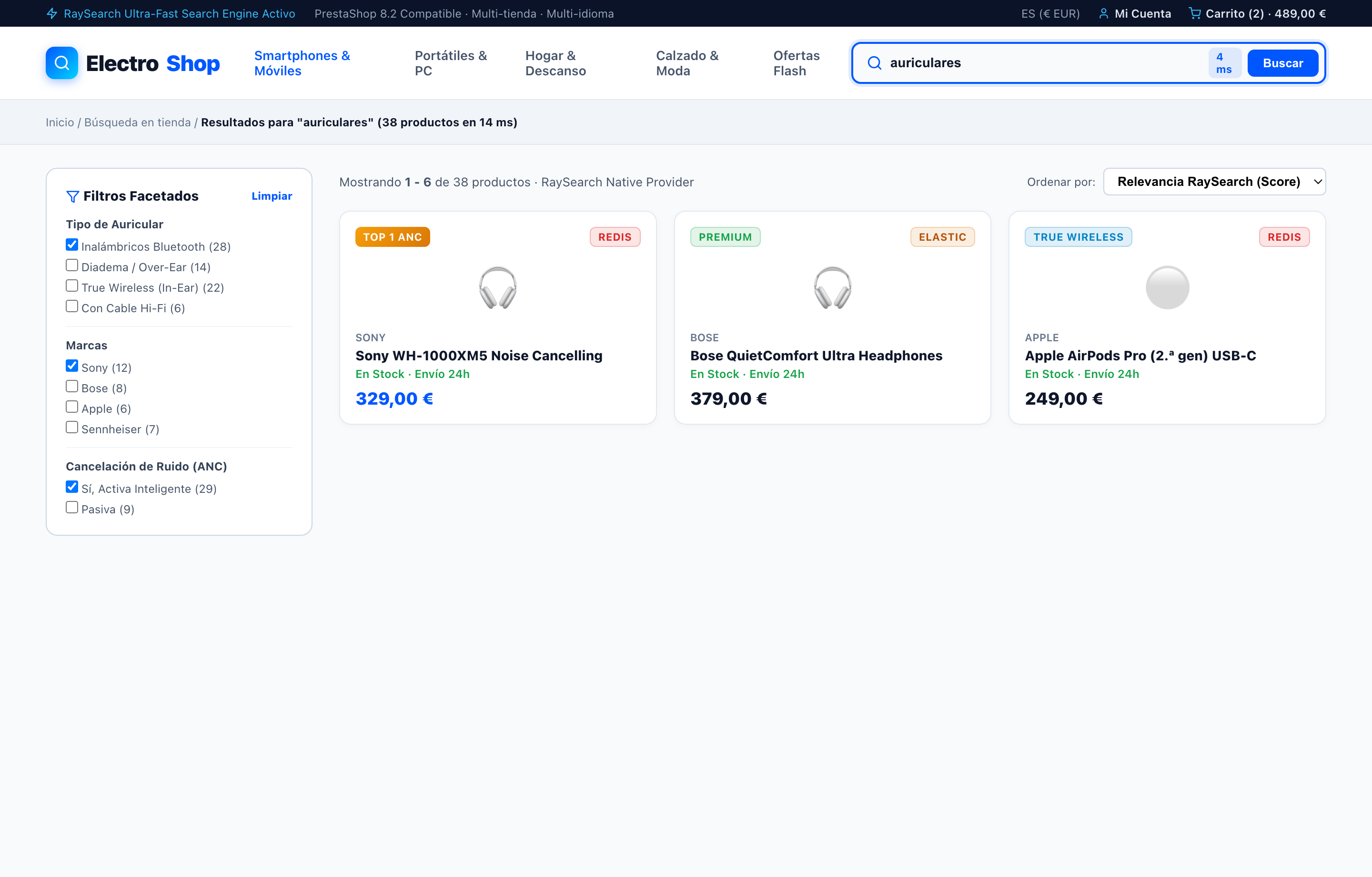Click the Electro Shop search logo icon
1372x877 pixels.
point(61,63)
